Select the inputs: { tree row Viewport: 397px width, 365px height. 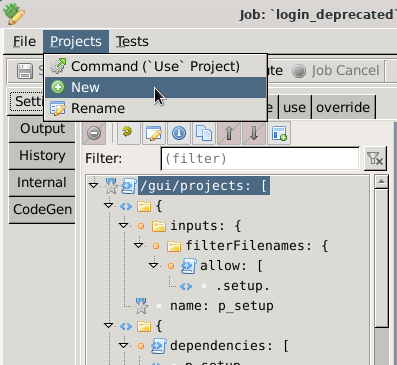205,226
